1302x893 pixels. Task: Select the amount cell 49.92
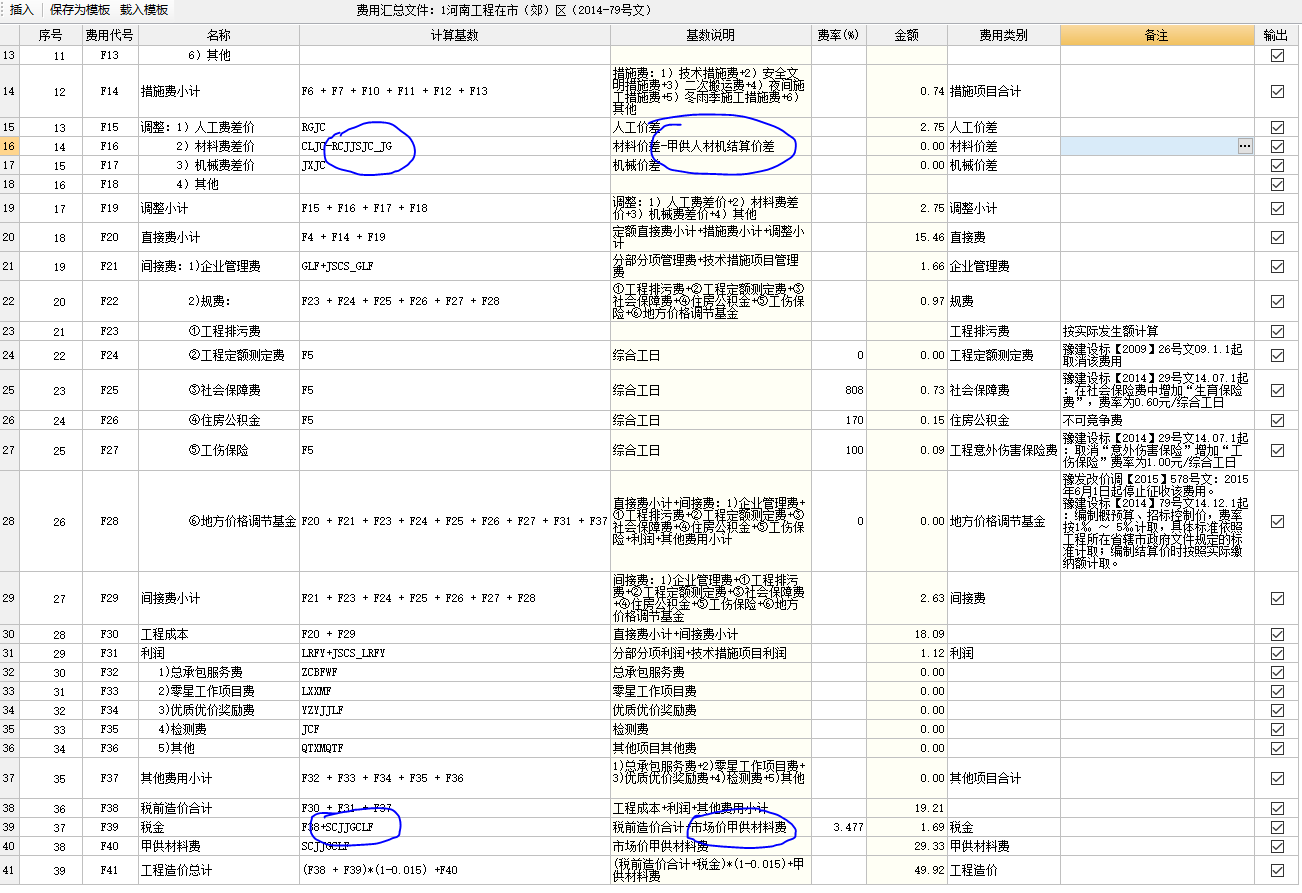(906, 870)
